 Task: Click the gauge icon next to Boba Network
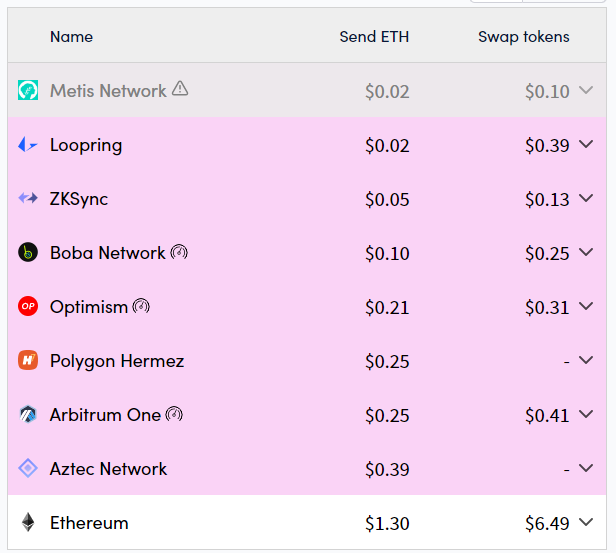click(x=179, y=252)
